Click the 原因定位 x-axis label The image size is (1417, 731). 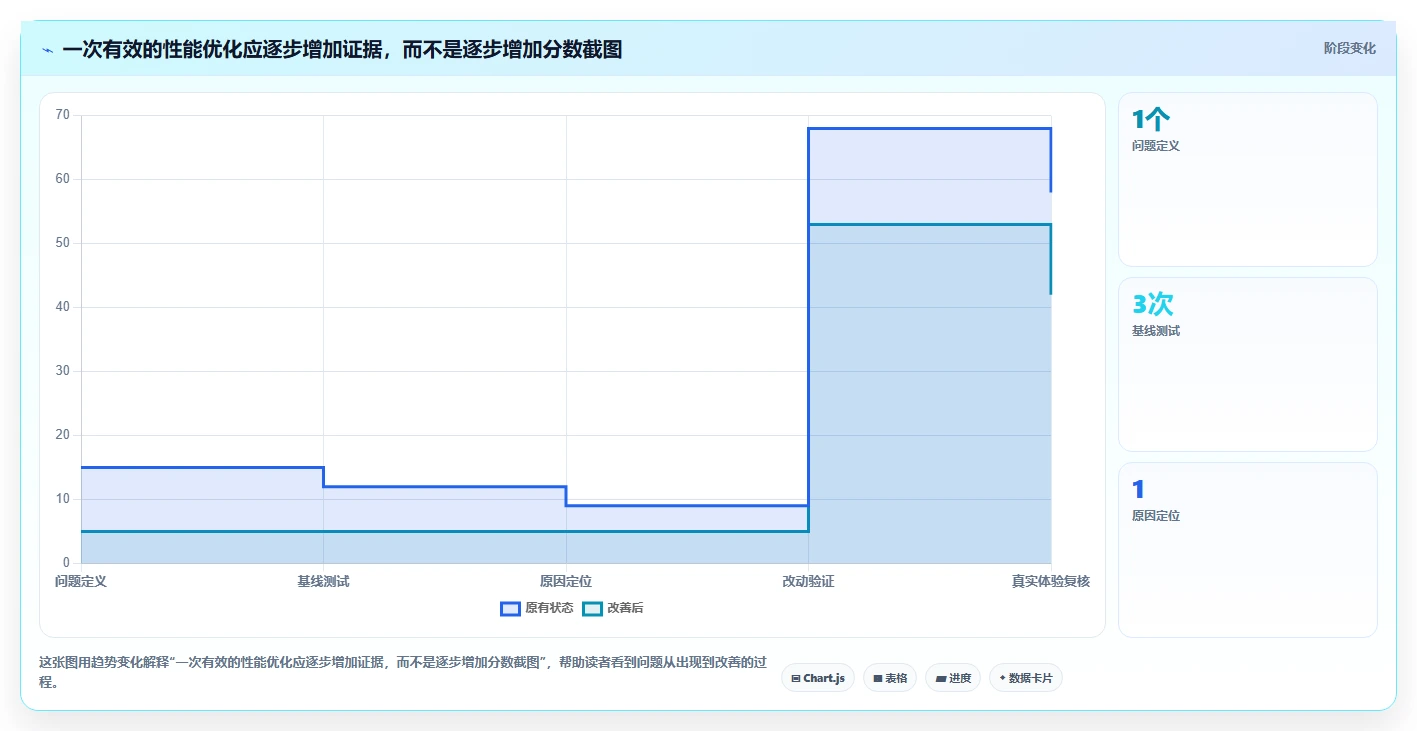coord(566,581)
